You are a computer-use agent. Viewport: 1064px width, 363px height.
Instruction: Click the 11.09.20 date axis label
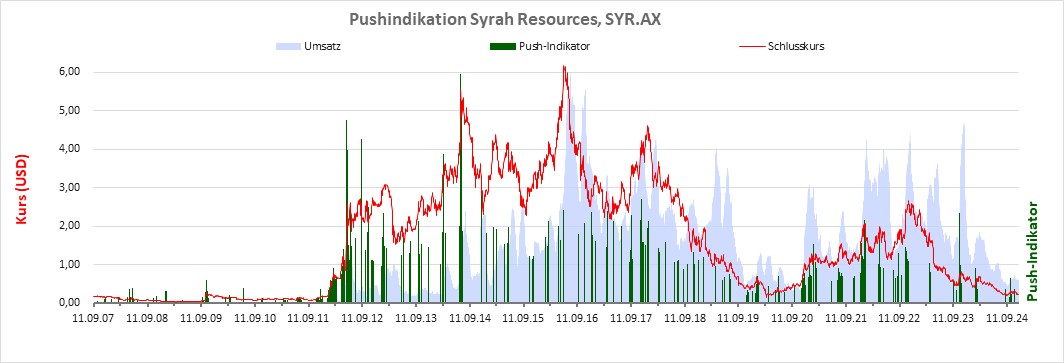(791, 317)
